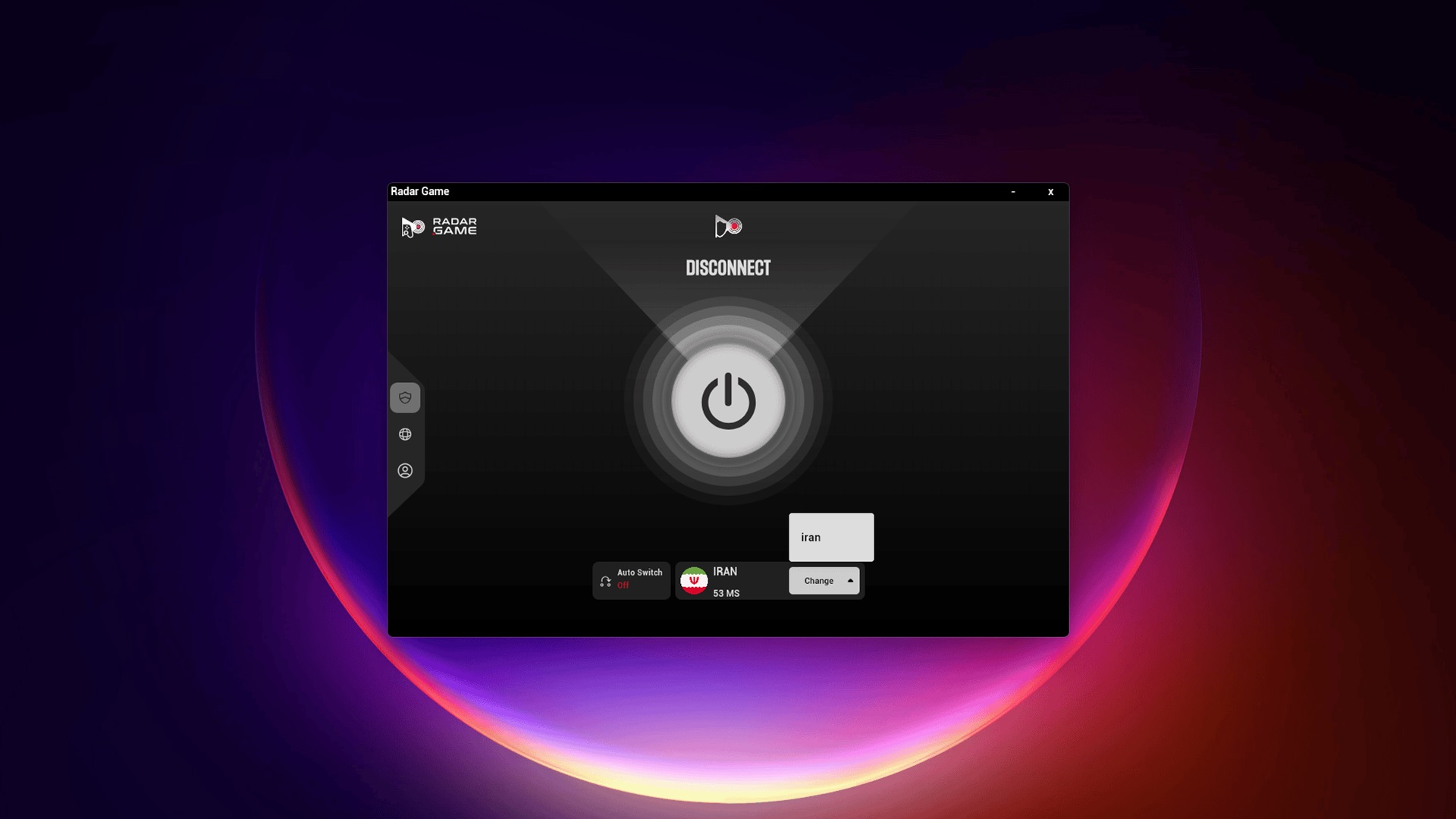Viewport: 1456px width, 819px height.
Task: Open the user account sidebar page
Action: point(405,471)
